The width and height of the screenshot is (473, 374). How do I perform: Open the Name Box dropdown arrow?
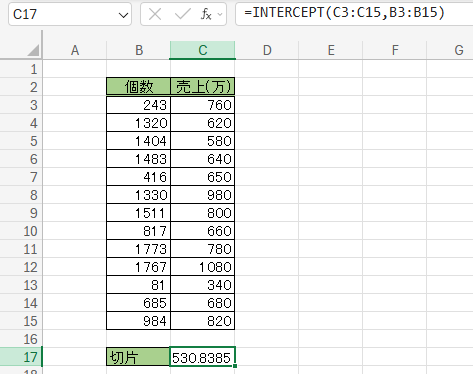[x=123, y=15]
